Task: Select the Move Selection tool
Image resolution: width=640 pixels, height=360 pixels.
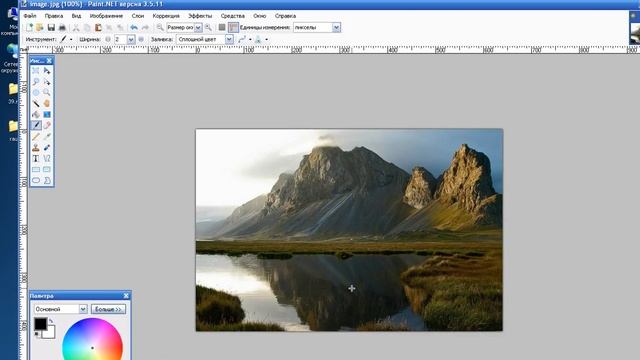Action: click(x=47, y=82)
